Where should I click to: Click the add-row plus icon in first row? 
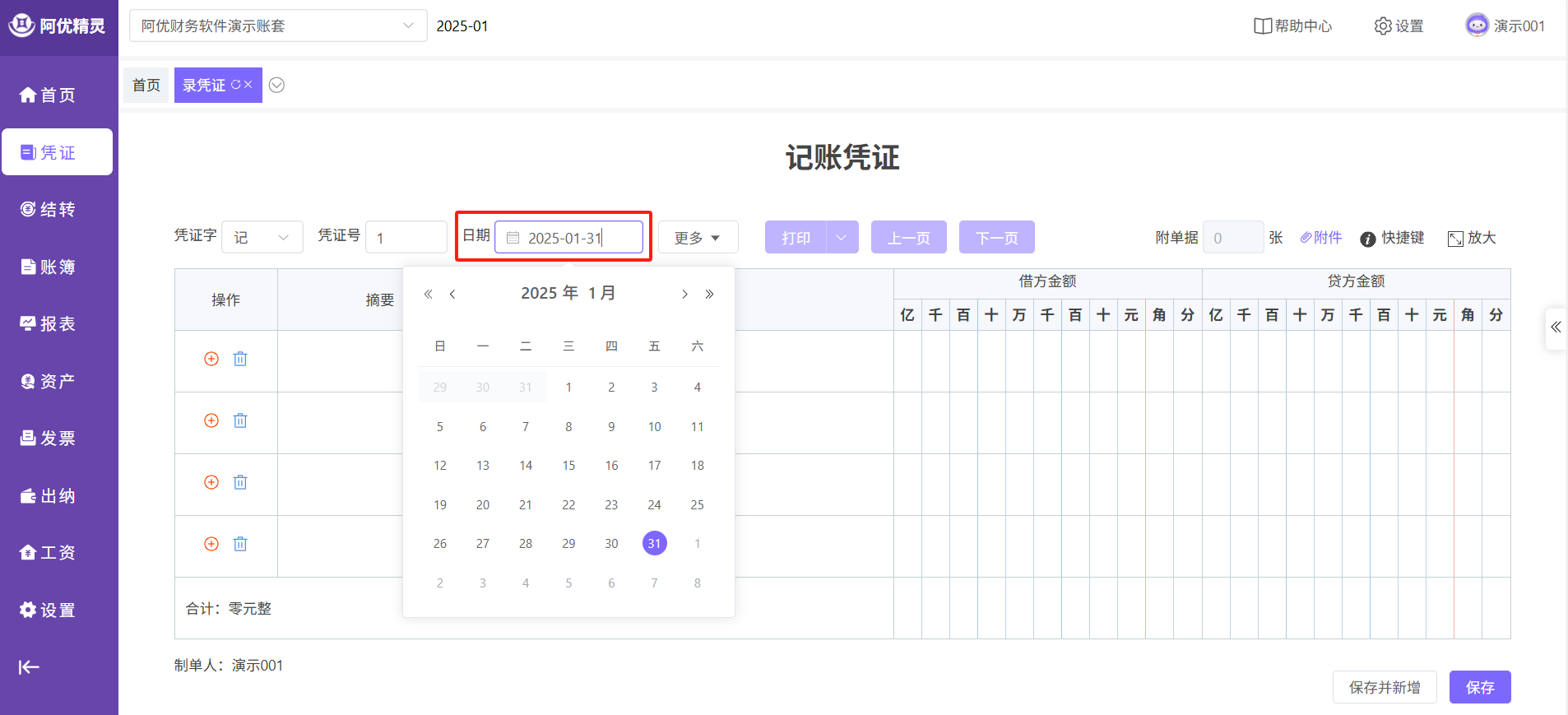(x=211, y=359)
